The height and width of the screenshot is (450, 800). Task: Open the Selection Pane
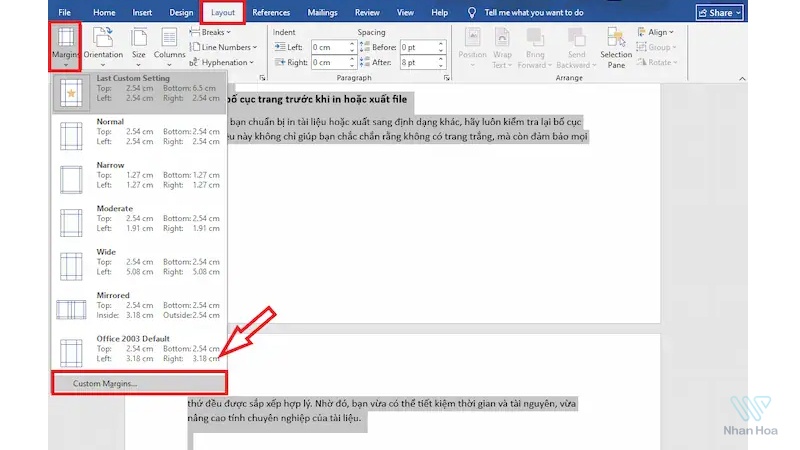(616, 47)
